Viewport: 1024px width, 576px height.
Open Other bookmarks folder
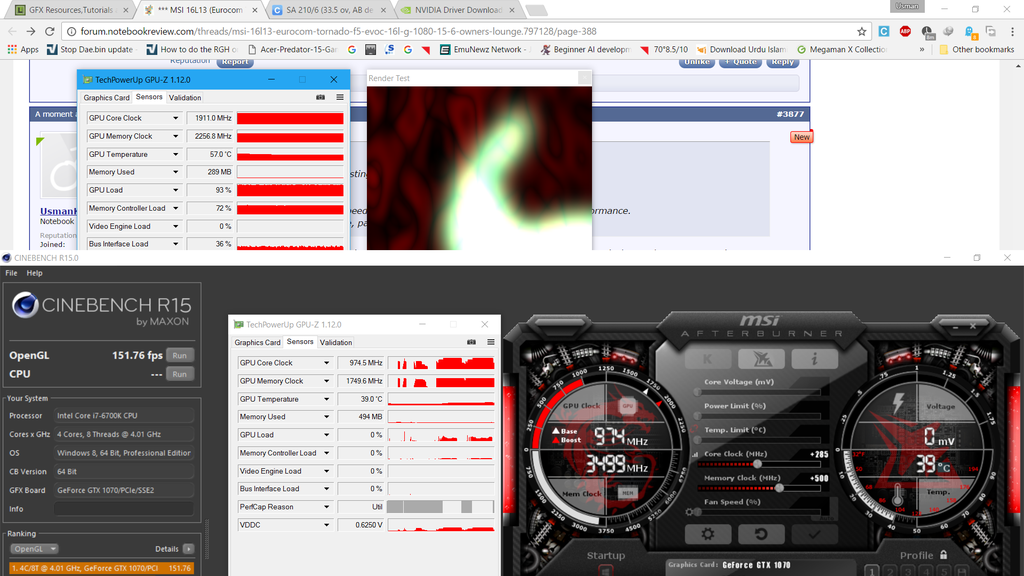click(976, 50)
